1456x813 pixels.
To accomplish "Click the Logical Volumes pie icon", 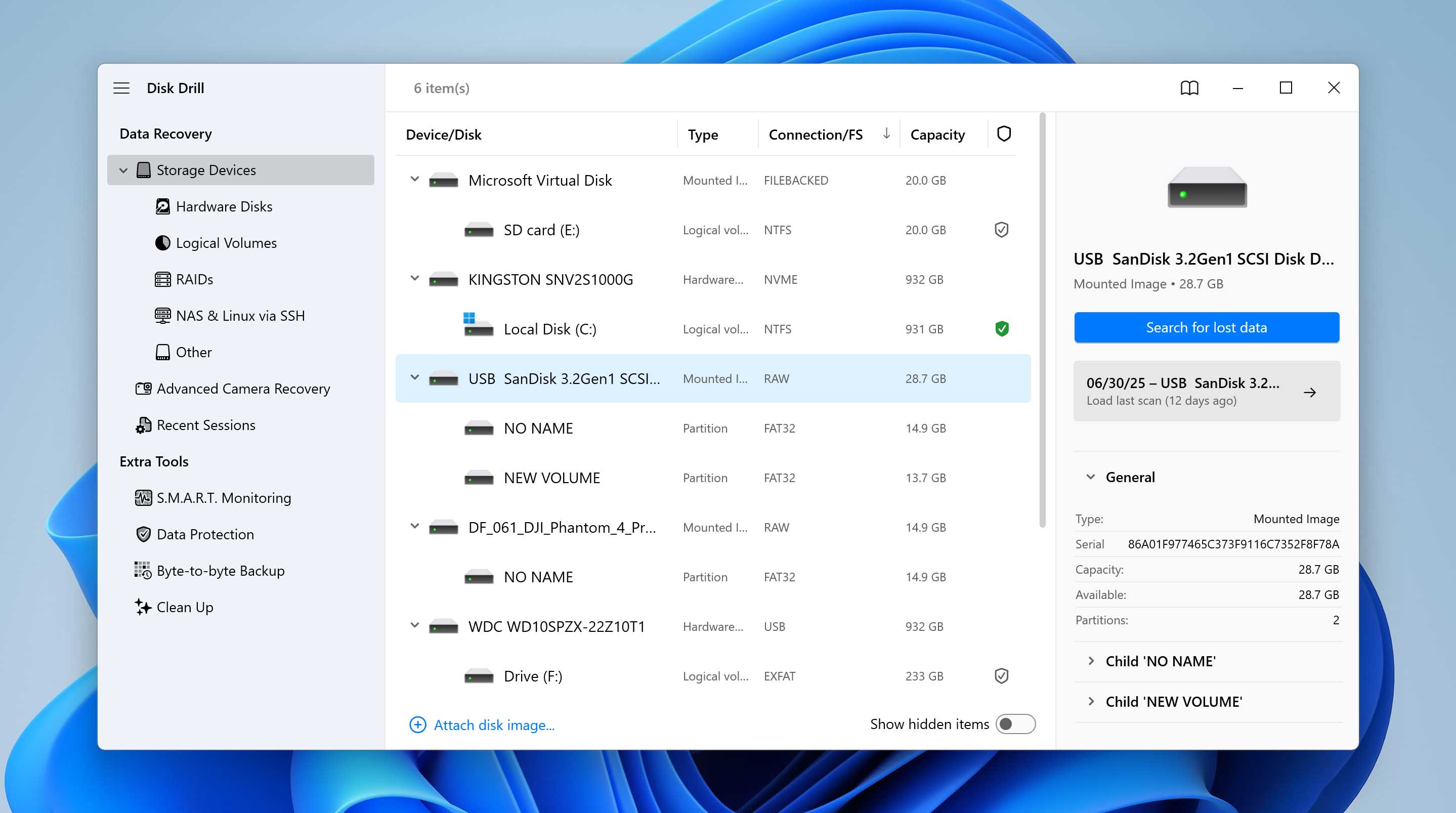I will (163, 242).
